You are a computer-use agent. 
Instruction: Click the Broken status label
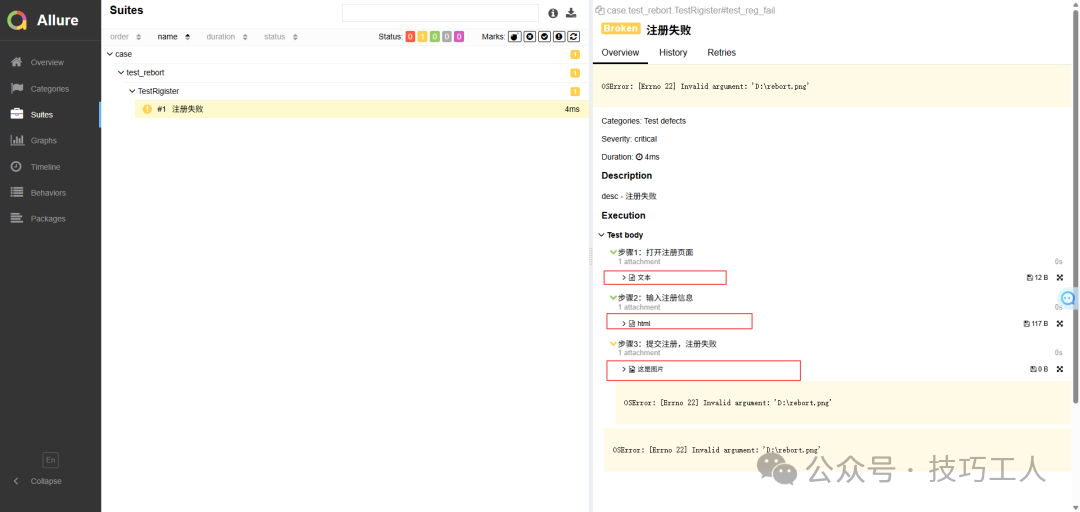pos(620,29)
